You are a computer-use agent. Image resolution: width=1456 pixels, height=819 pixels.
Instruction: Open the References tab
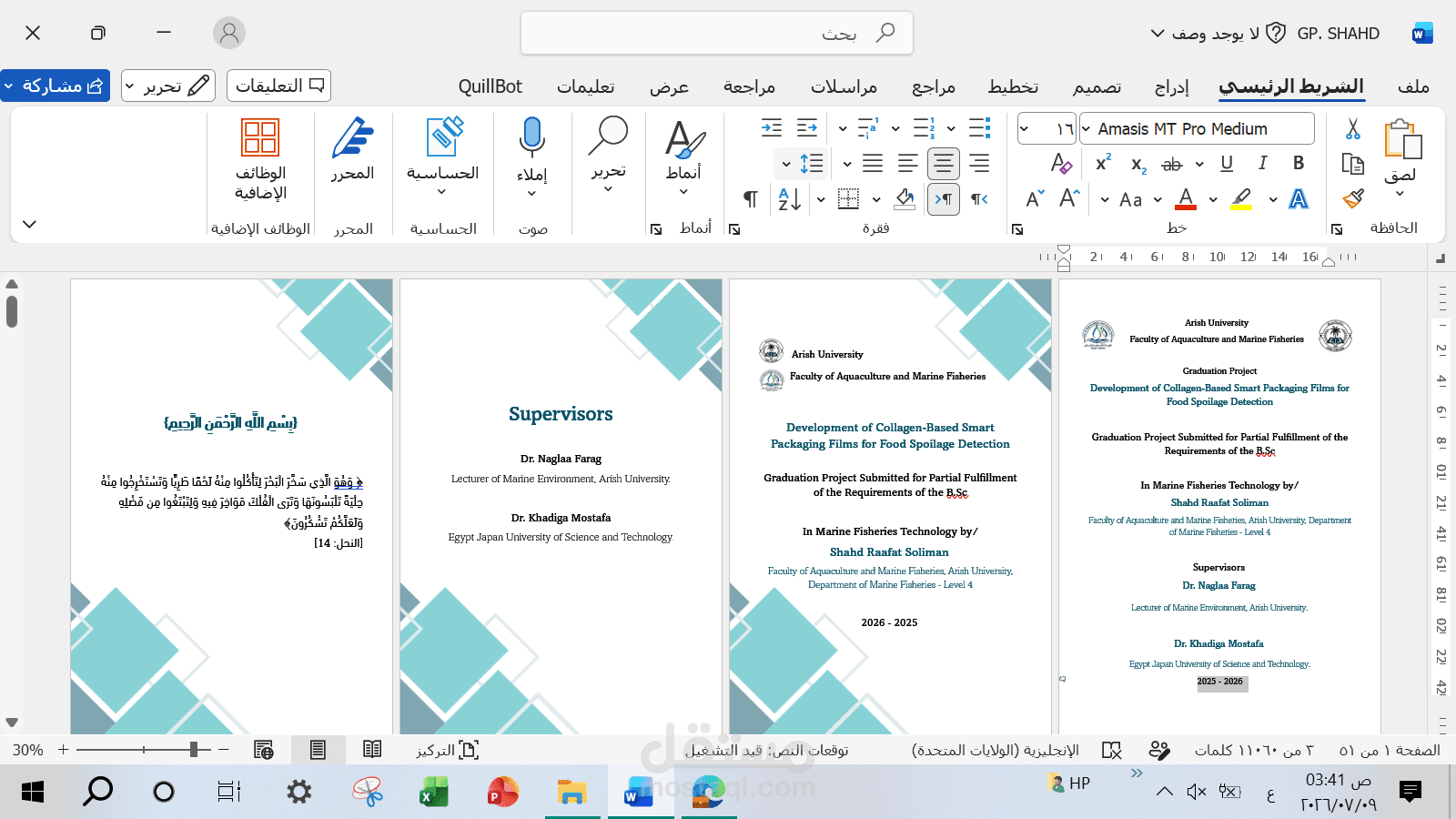pyautogui.click(x=934, y=86)
